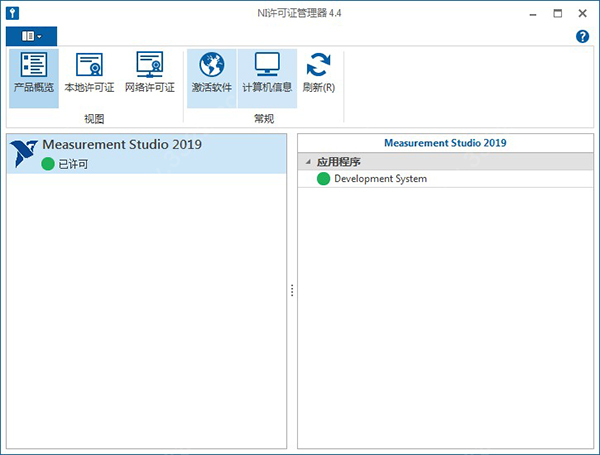This screenshot has height=455, width=600.
Task: Click the Measurement Studio 2019 header on right panel
Action: (445, 143)
